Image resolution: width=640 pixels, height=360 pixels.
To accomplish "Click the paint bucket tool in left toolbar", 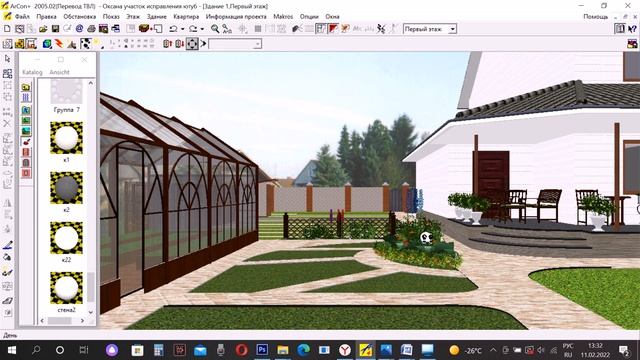I will 7,257.
